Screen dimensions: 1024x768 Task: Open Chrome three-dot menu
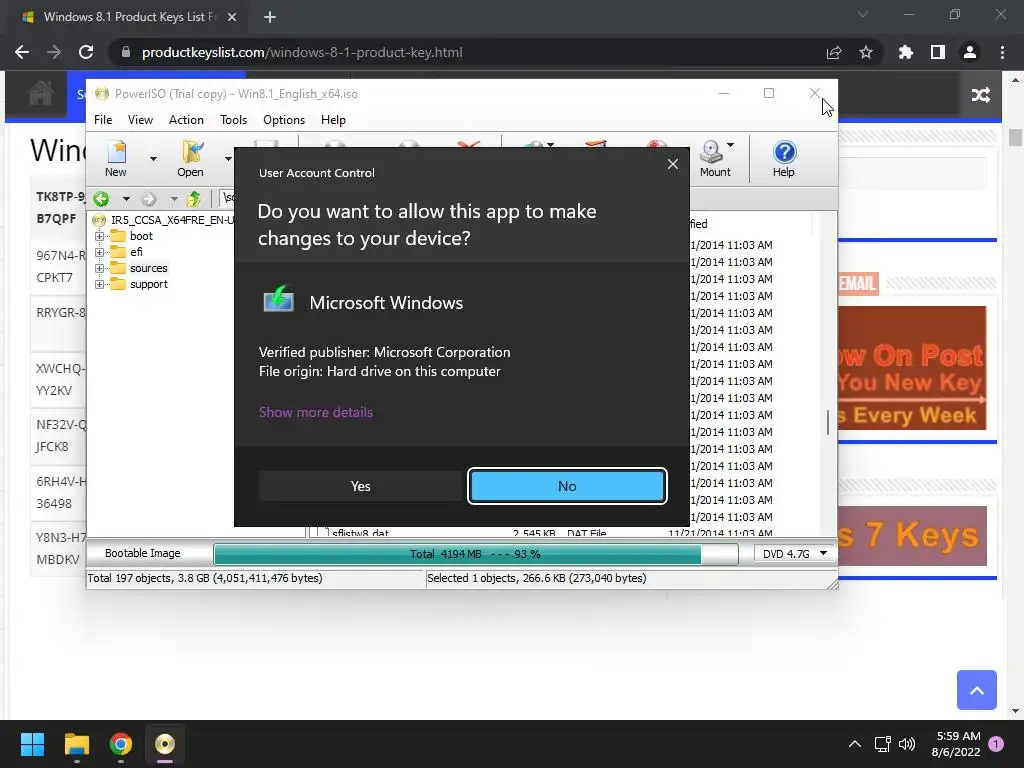point(1002,52)
